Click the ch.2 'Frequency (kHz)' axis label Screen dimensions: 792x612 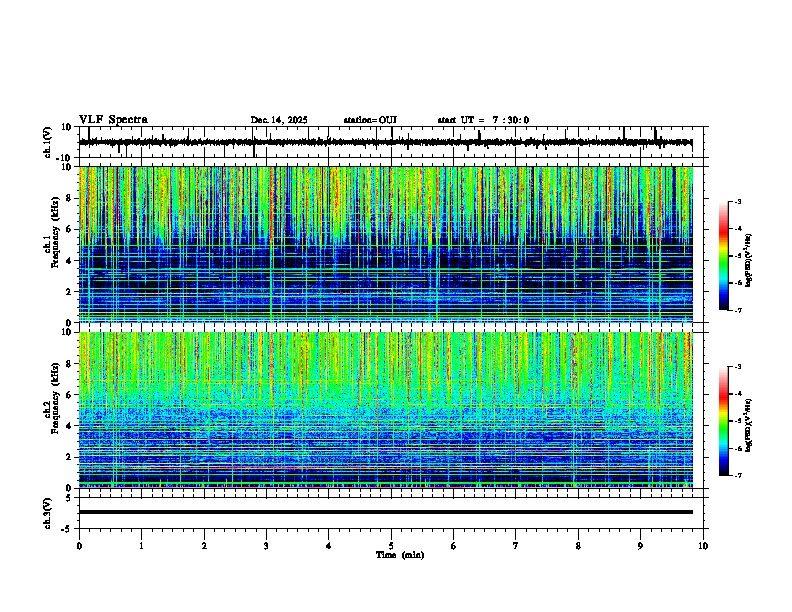[55, 398]
